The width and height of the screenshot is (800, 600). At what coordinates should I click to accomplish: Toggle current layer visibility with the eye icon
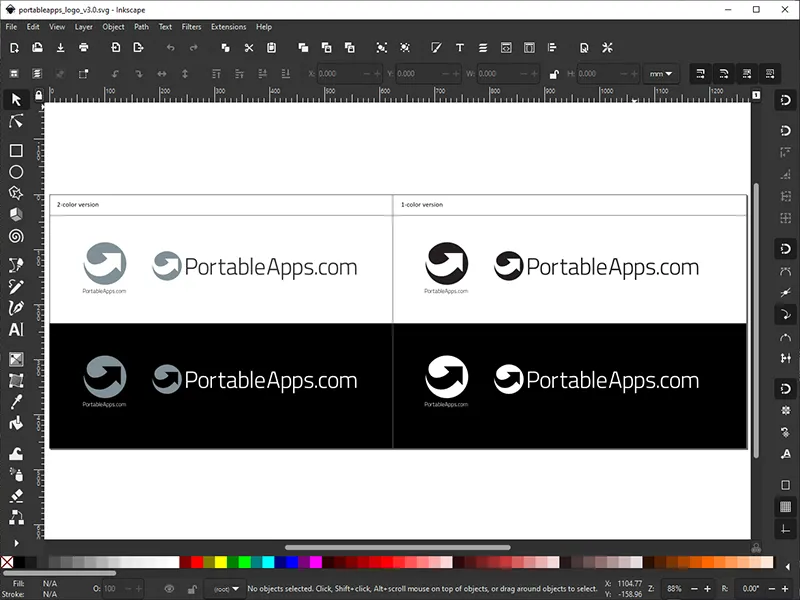[169, 589]
